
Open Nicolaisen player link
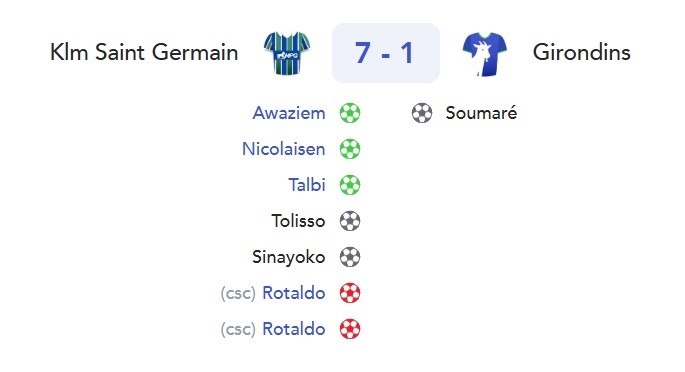[284, 149]
